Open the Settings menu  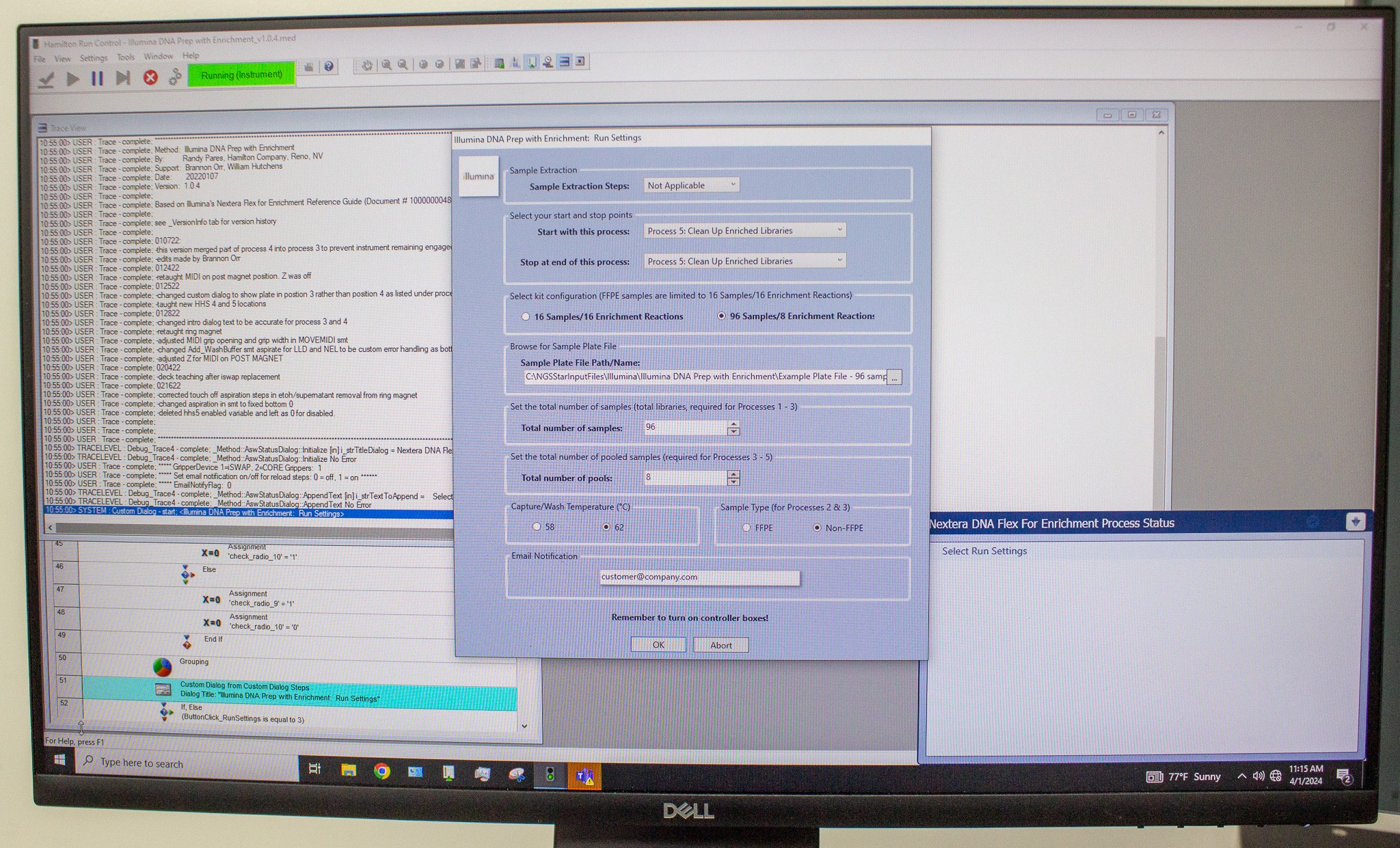(94, 57)
